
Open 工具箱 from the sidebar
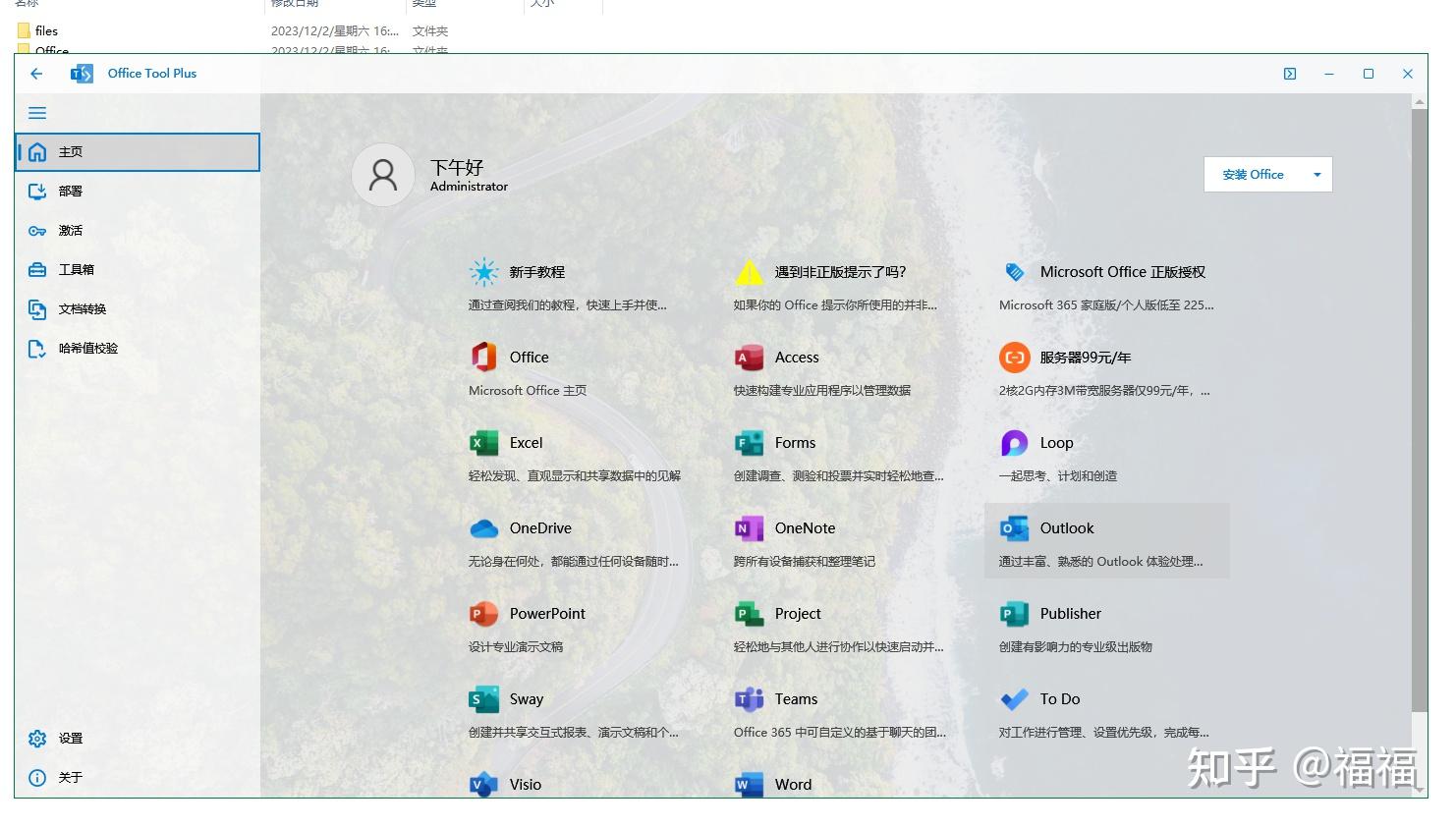[74, 269]
